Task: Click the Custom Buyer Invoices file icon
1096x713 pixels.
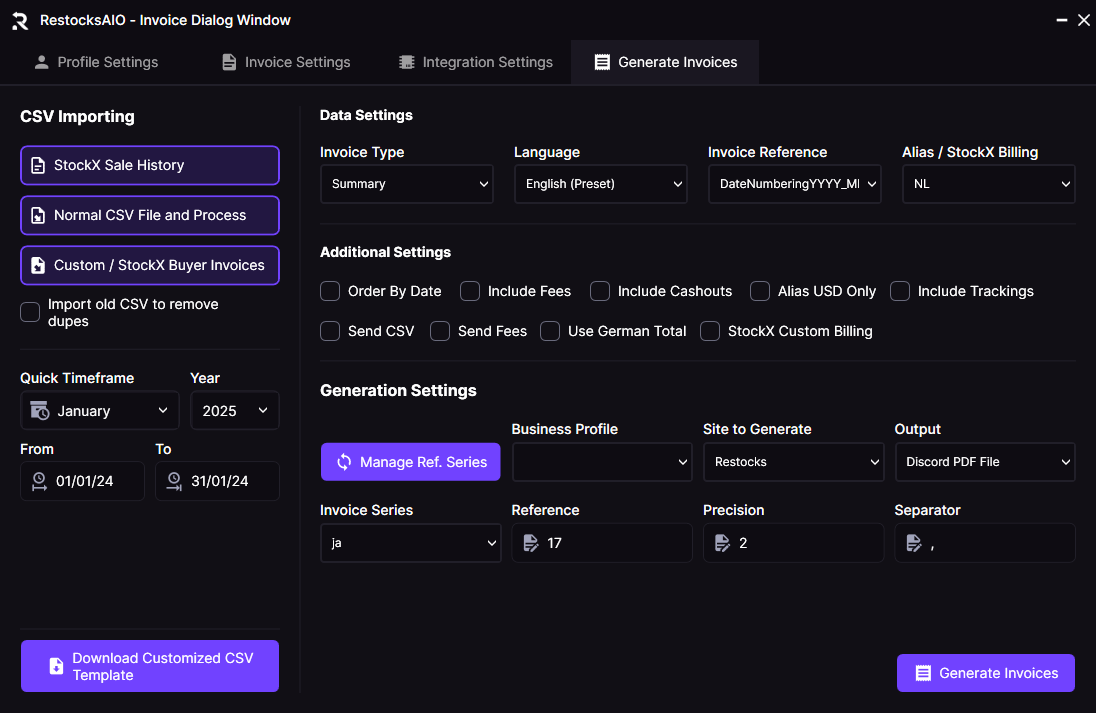Action: pos(38,266)
